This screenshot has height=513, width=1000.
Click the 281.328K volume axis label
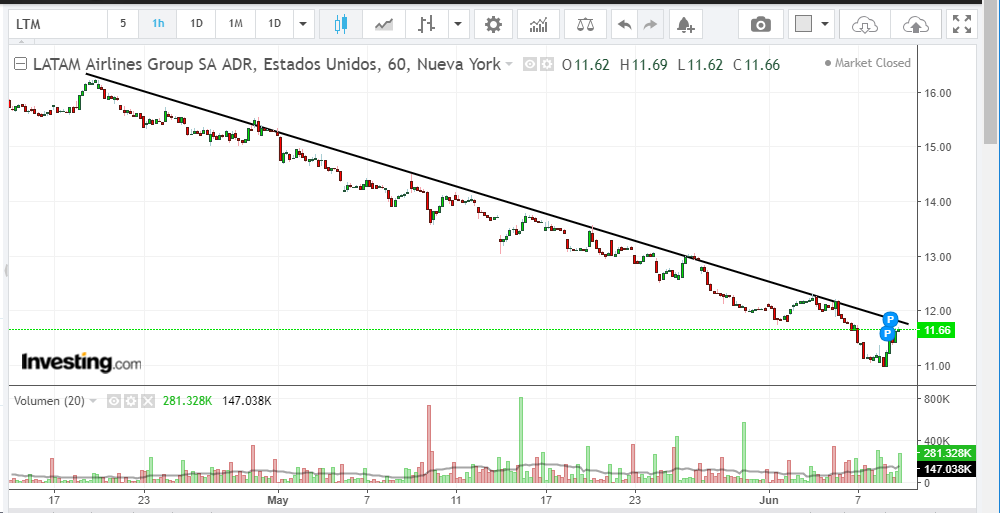coord(946,453)
